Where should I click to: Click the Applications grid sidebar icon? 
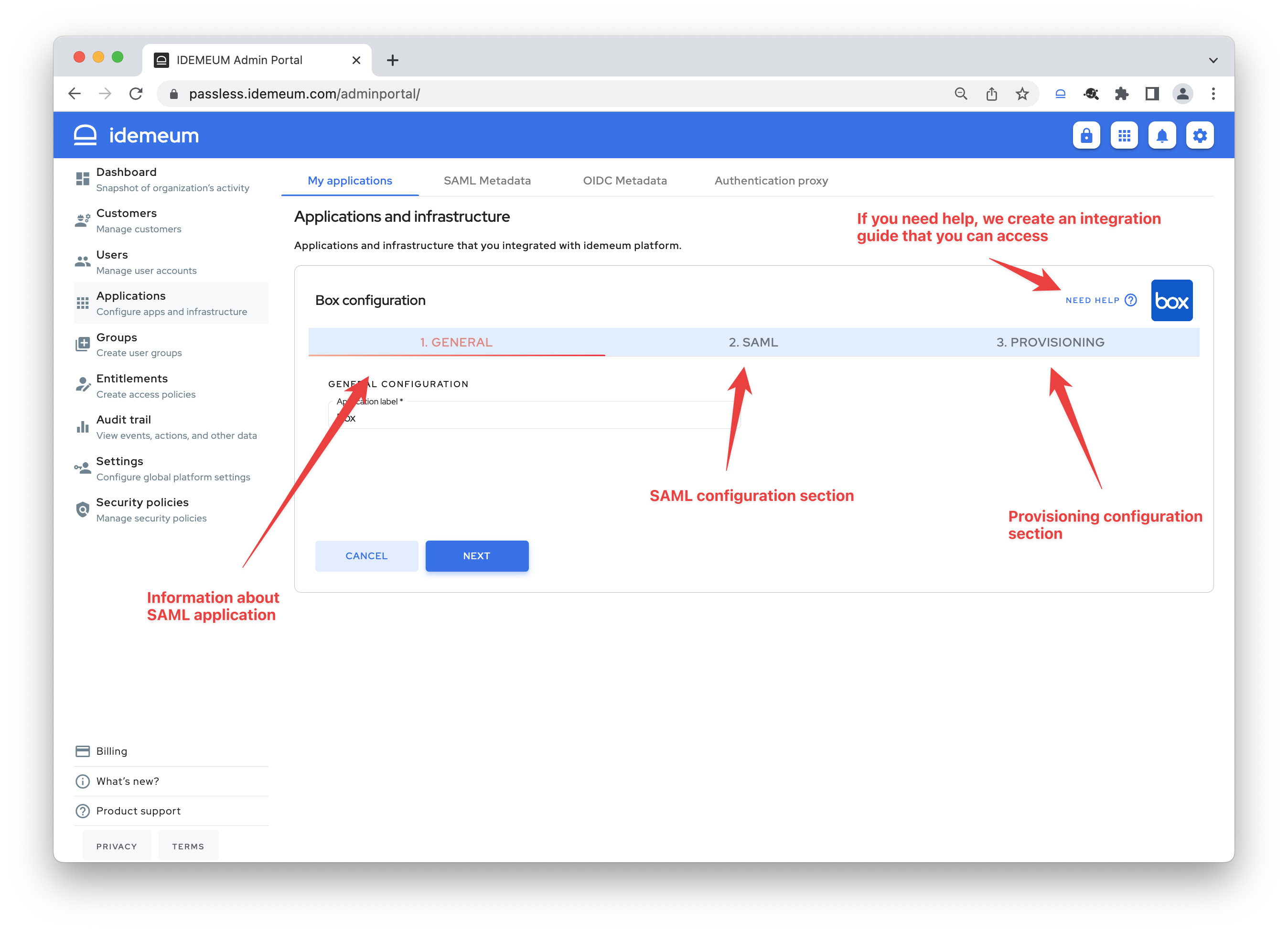point(83,303)
